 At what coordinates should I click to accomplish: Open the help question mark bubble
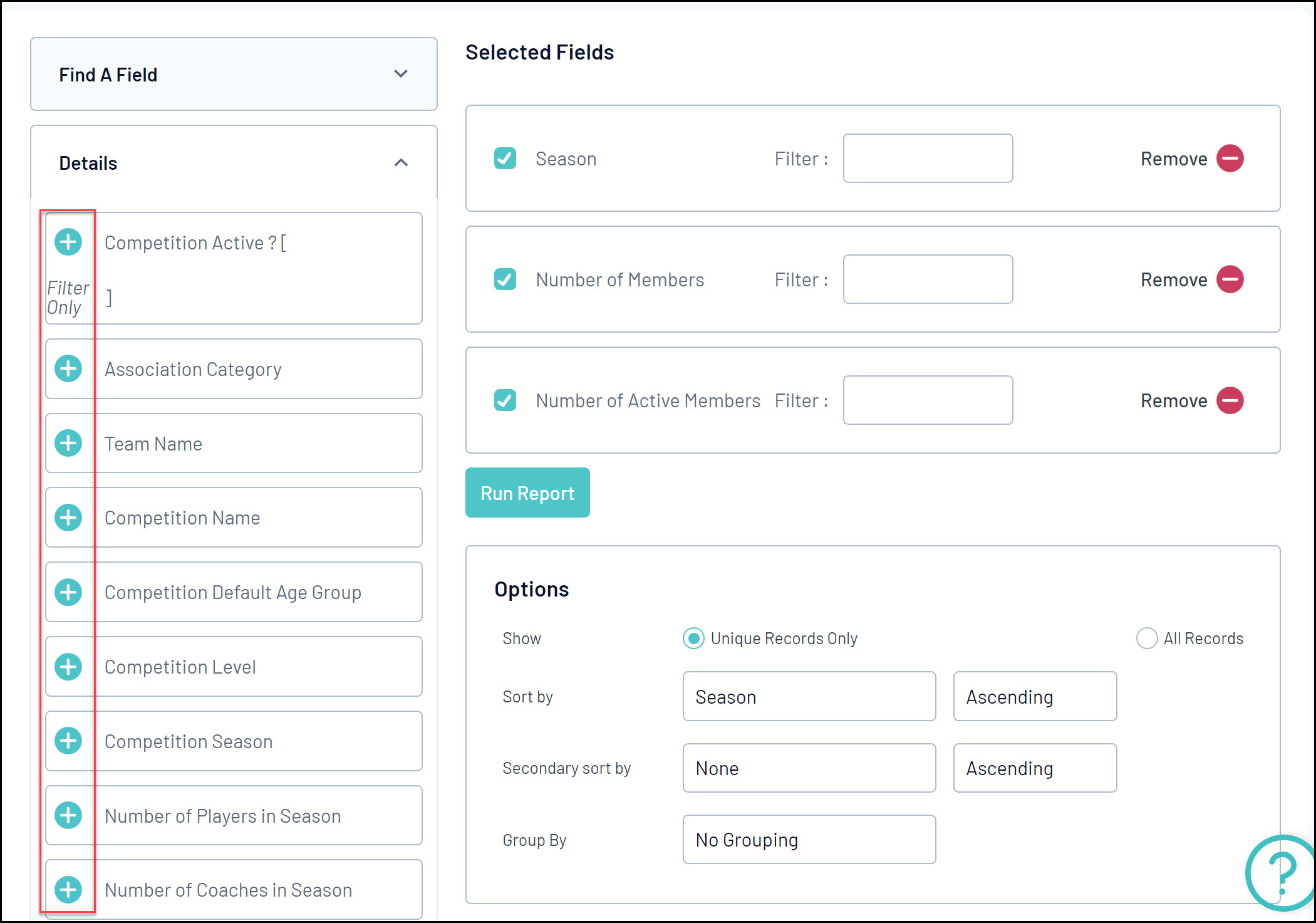(x=1281, y=872)
